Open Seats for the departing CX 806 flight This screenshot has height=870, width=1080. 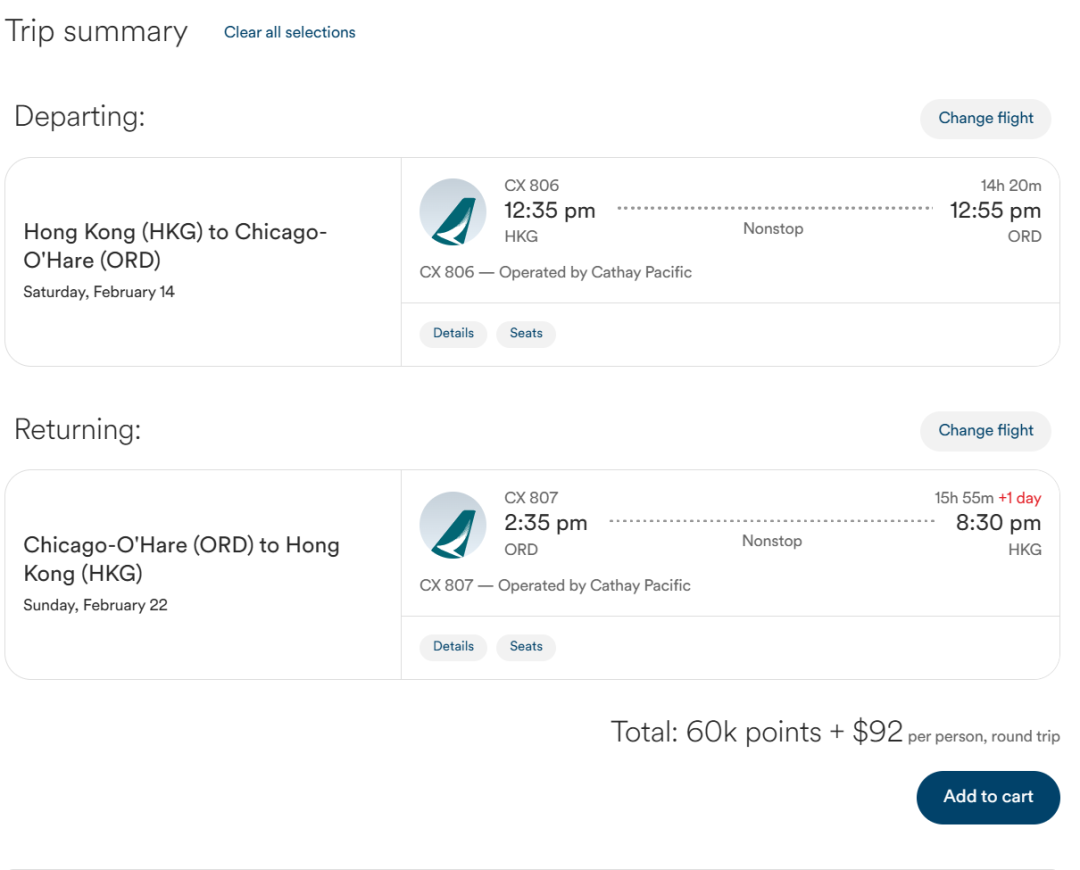pyautogui.click(x=526, y=333)
